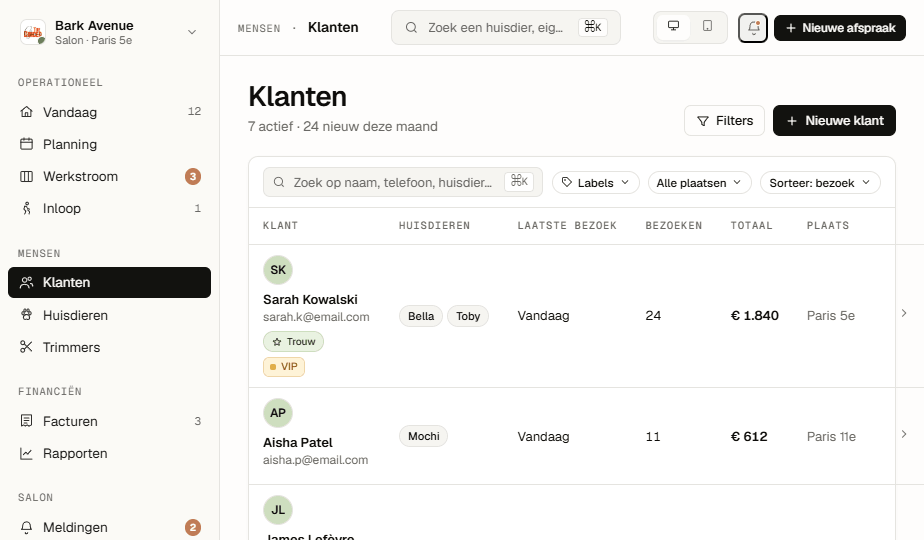Click Paris 11e place cell
The width and height of the screenshot is (924, 540).
pos(831,436)
